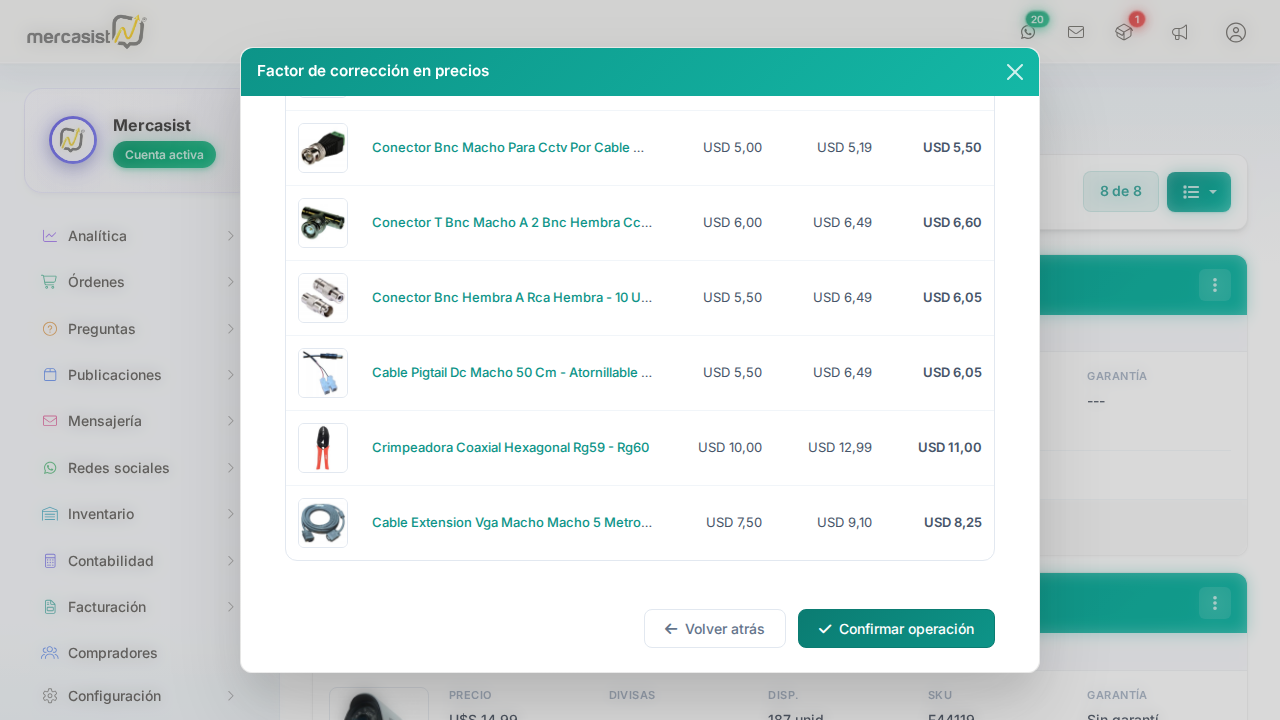Screen dimensions: 1280x720
Task: Open Conector Bnc Macho Para Cctv link
Action: (508, 148)
